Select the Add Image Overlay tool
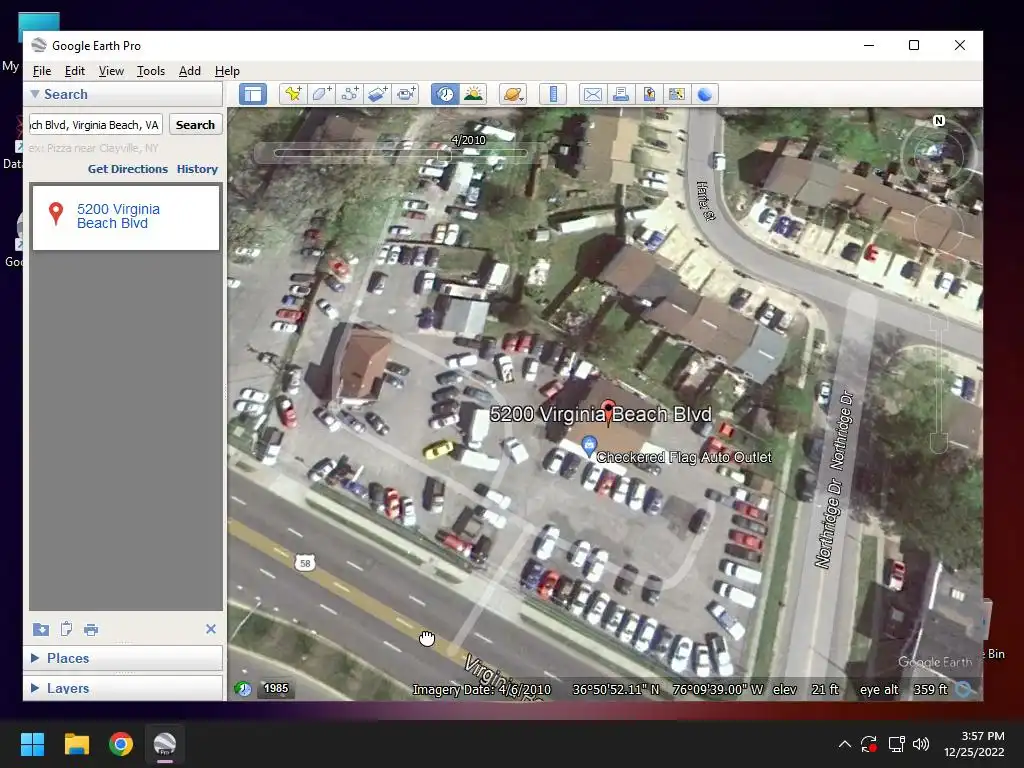This screenshot has height=768, width=1024. pos(377,94)
